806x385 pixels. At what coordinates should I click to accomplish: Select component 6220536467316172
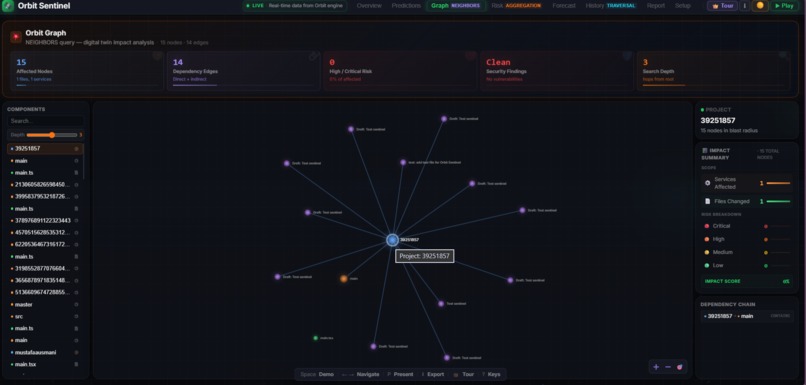tap(45, 244)
